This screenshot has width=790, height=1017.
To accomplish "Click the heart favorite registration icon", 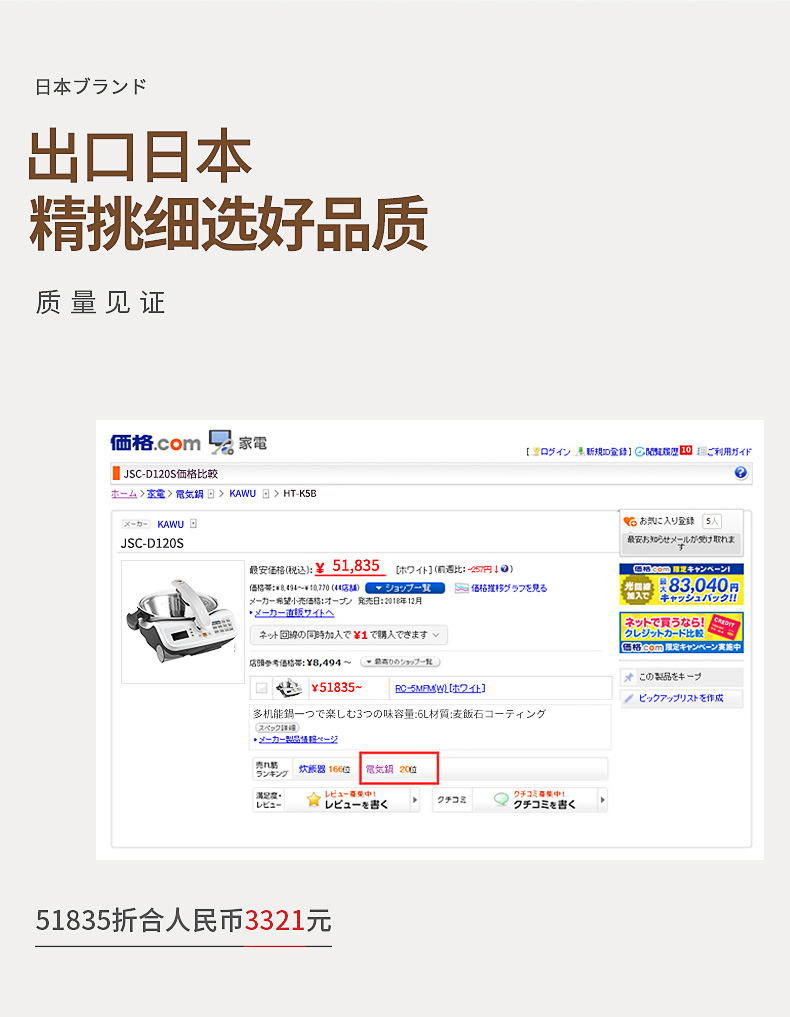I will (629, 521).
